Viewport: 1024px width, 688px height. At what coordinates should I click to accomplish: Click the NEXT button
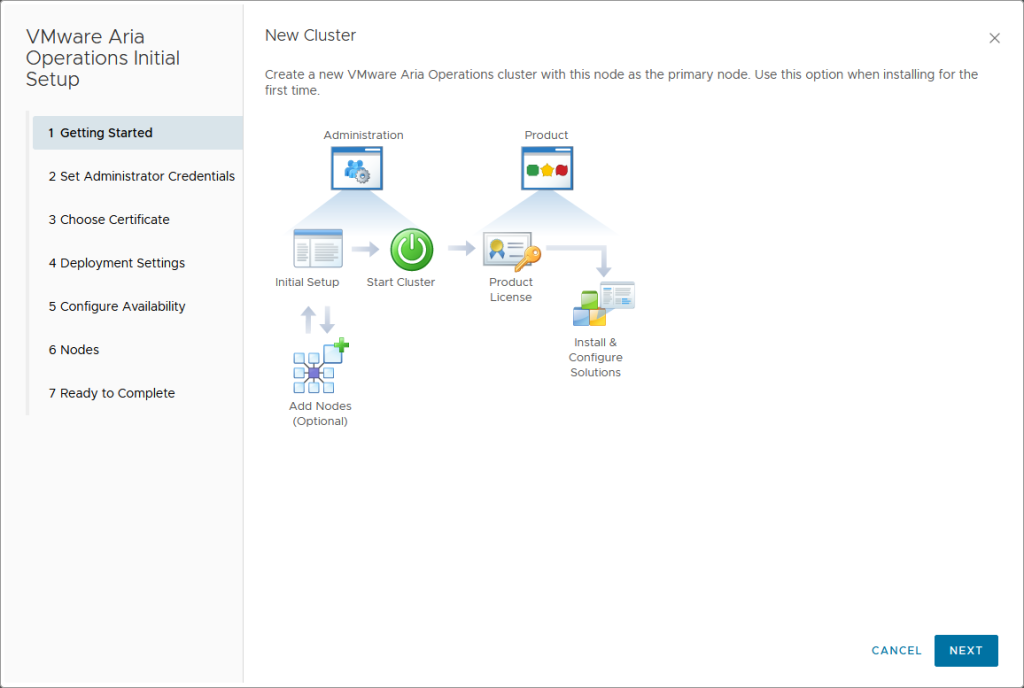[x=965, y=650]
